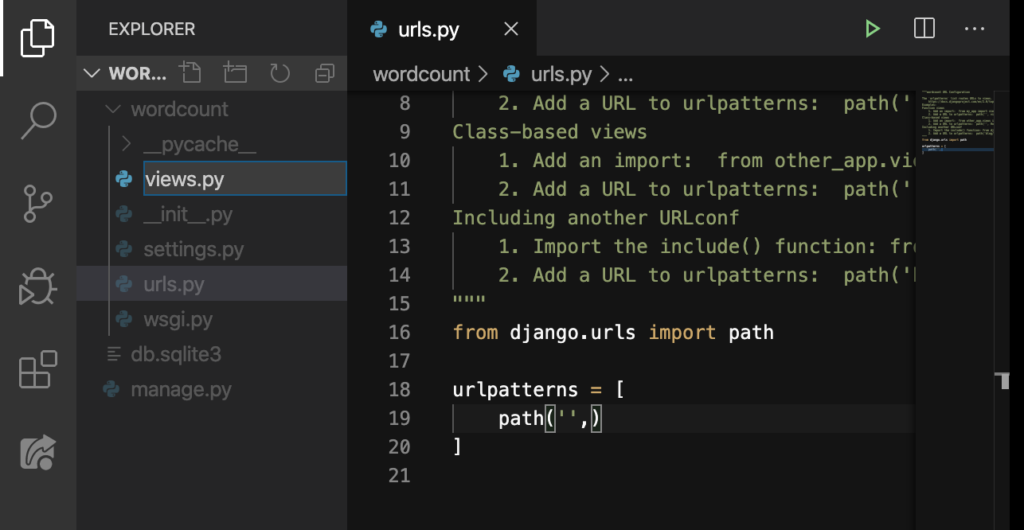Close the urls.py editor tab
Viewport: 1024px width, 530px height.
[511, 29]
